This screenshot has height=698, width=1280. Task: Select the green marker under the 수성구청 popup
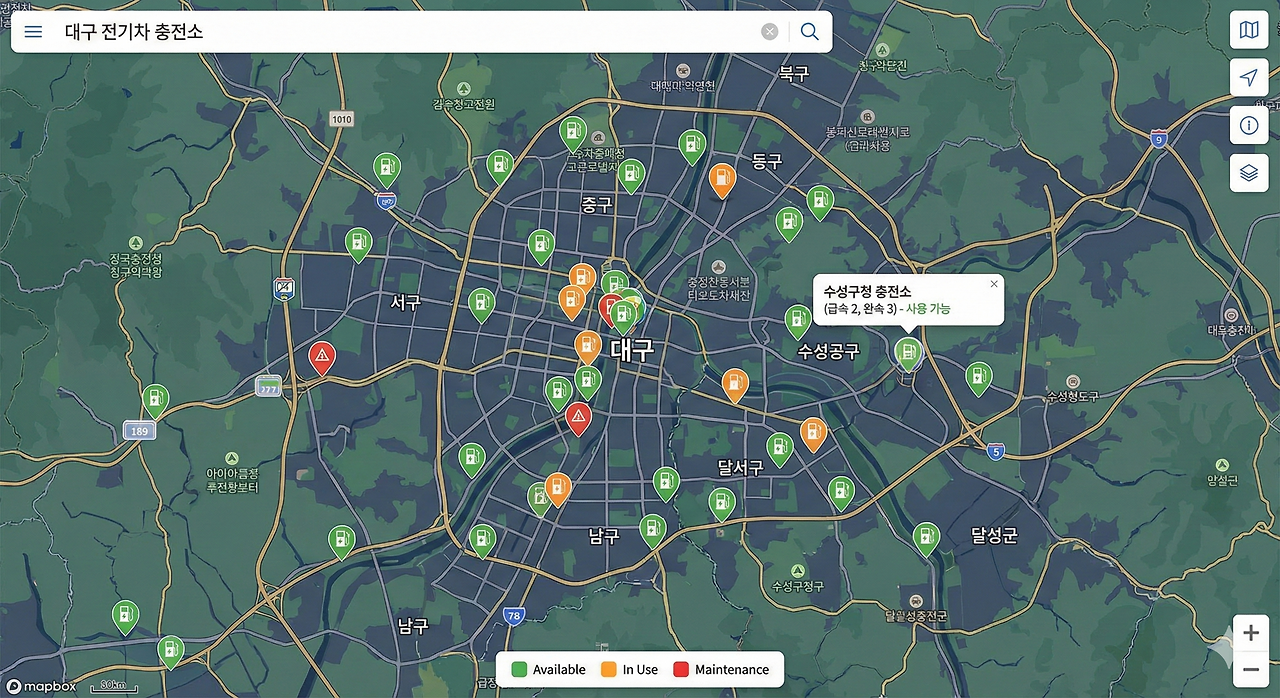click(908, 353)
